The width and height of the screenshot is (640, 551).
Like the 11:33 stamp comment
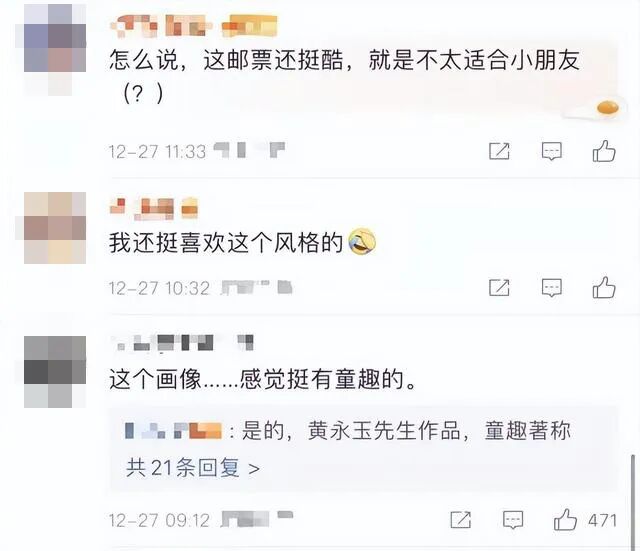pyautogui.click(x=604, y=151)
